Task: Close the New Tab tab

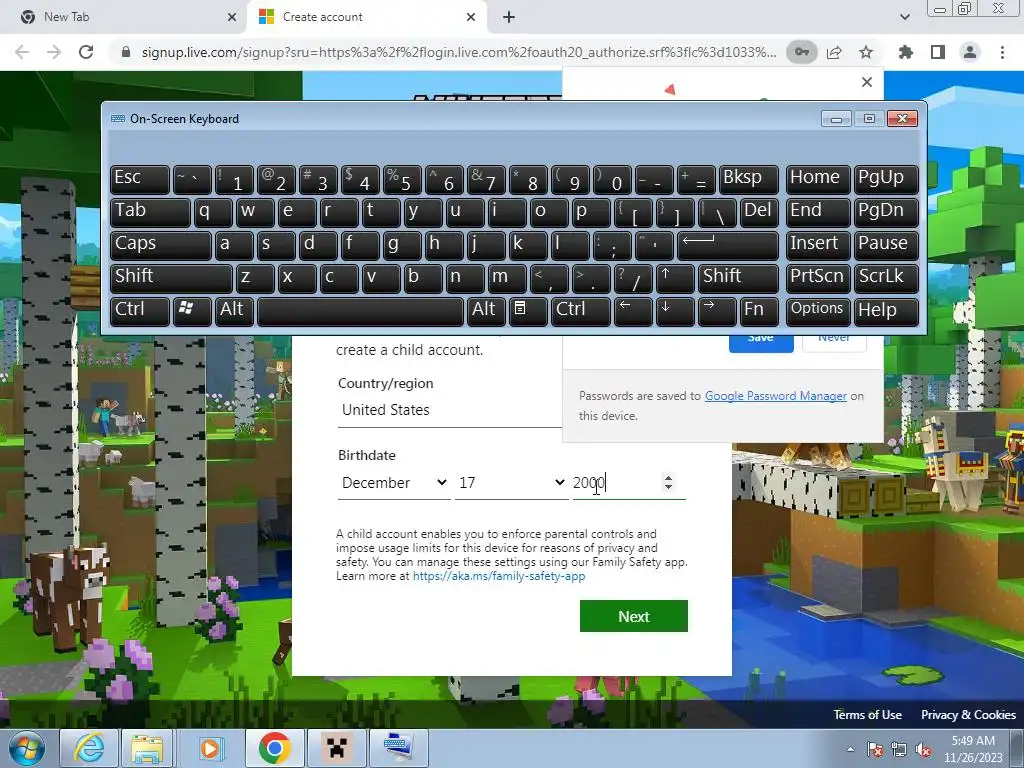Action: pyautogui.click(x=232, y=17)
